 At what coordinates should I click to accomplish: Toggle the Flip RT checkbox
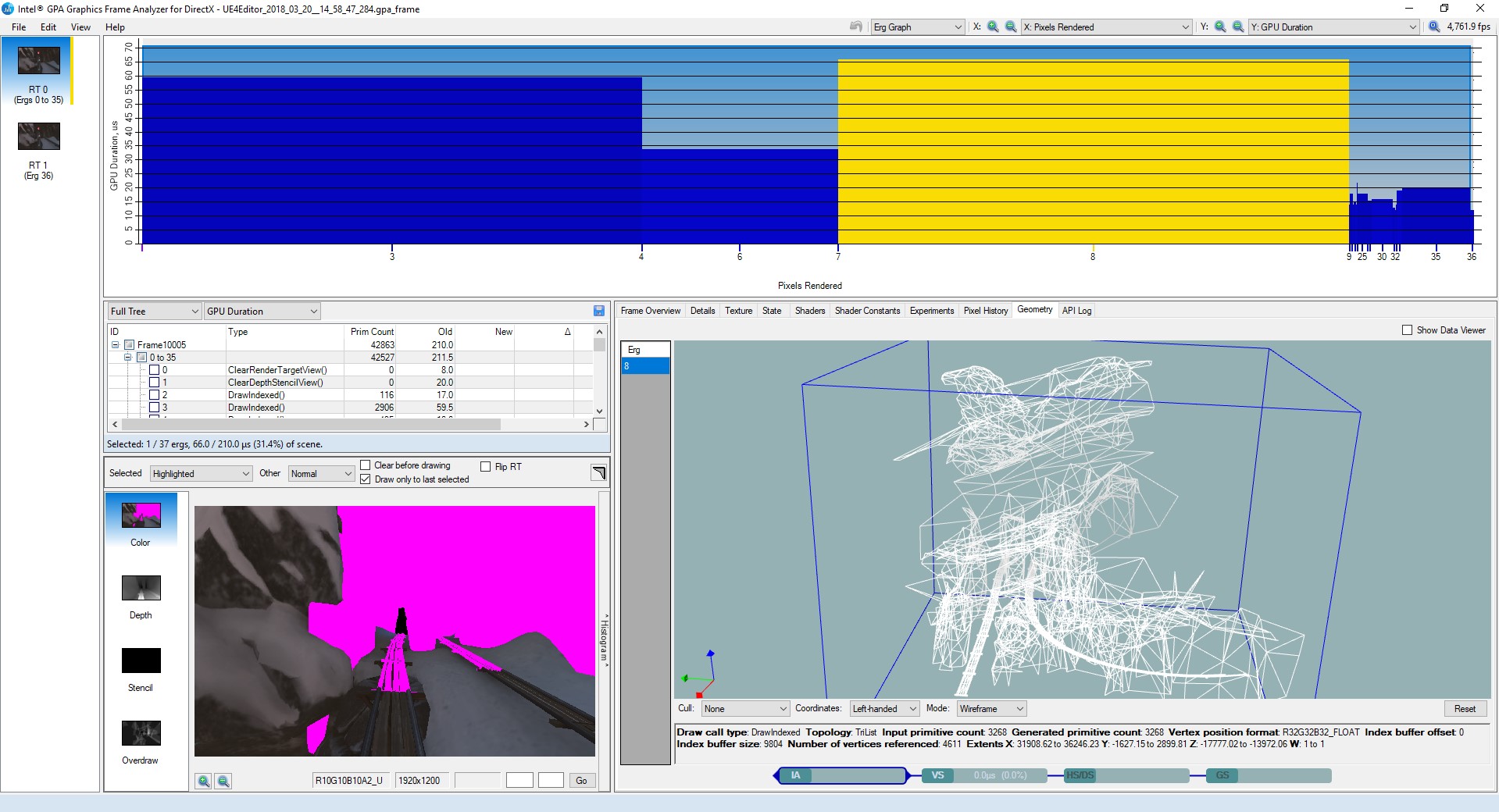coord(485,467)
